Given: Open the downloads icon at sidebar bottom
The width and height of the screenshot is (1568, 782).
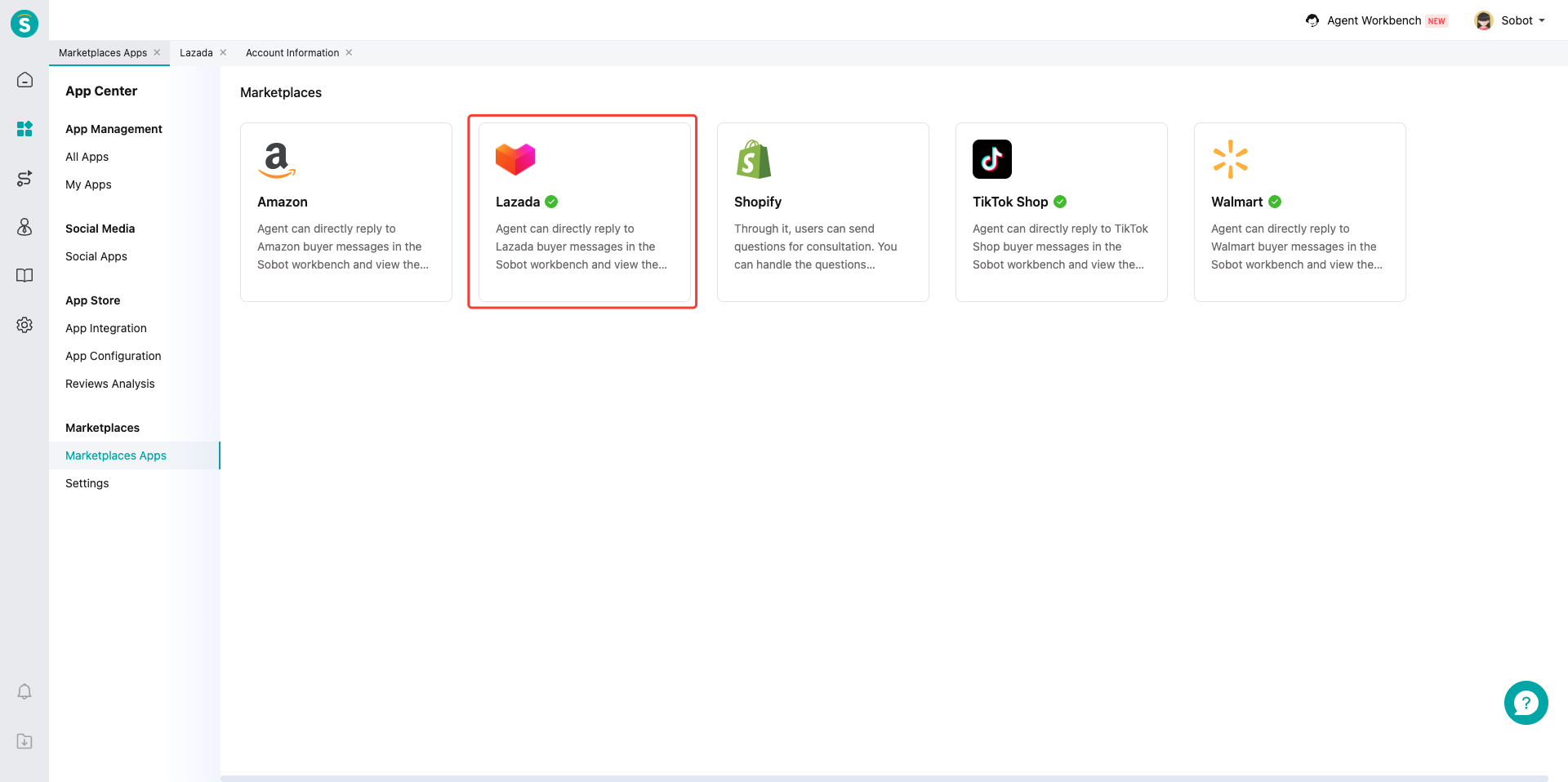Looking at the screenshot, I should tap(24, 741).
